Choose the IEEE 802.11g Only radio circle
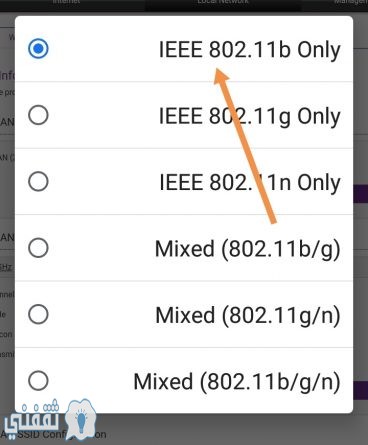The width and height of the screenshot is (368, 445). tap(38, 115)
